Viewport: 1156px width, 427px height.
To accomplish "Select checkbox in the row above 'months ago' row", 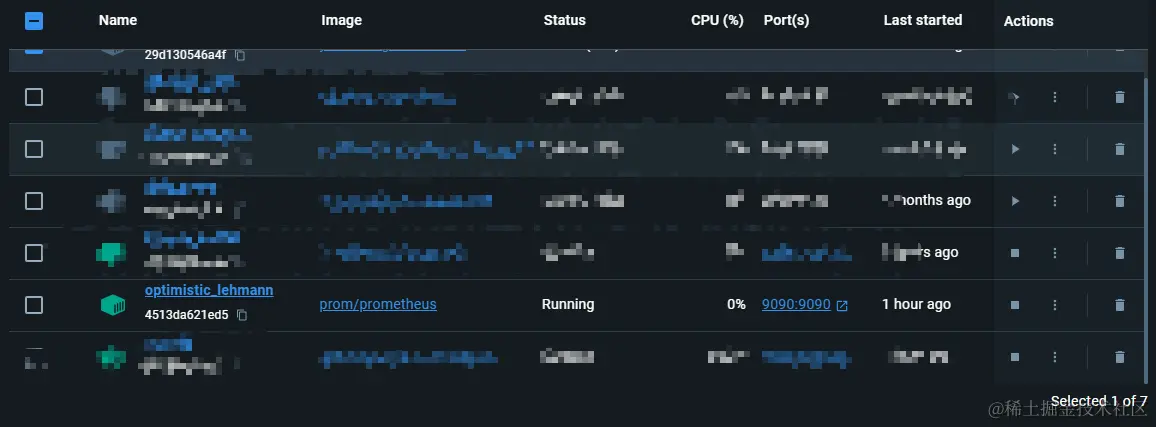I will 34,149.
